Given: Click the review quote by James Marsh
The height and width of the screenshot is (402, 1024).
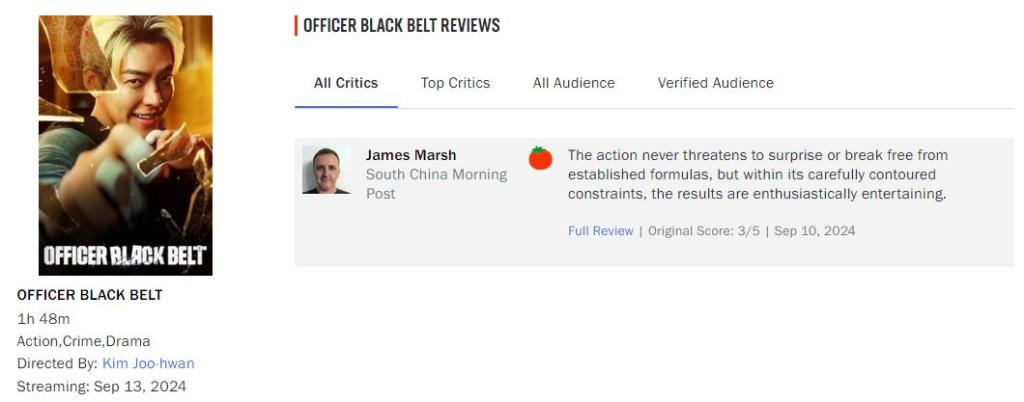Looking at the screenshot, I should coord(758,175).
